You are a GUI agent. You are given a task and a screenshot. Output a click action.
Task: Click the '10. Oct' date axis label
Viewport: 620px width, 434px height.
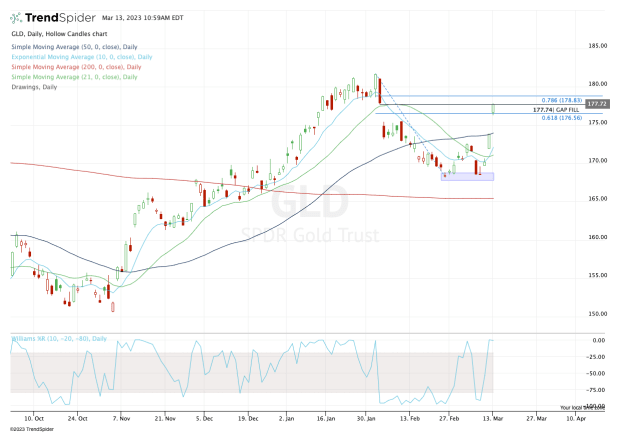(34, 419)
